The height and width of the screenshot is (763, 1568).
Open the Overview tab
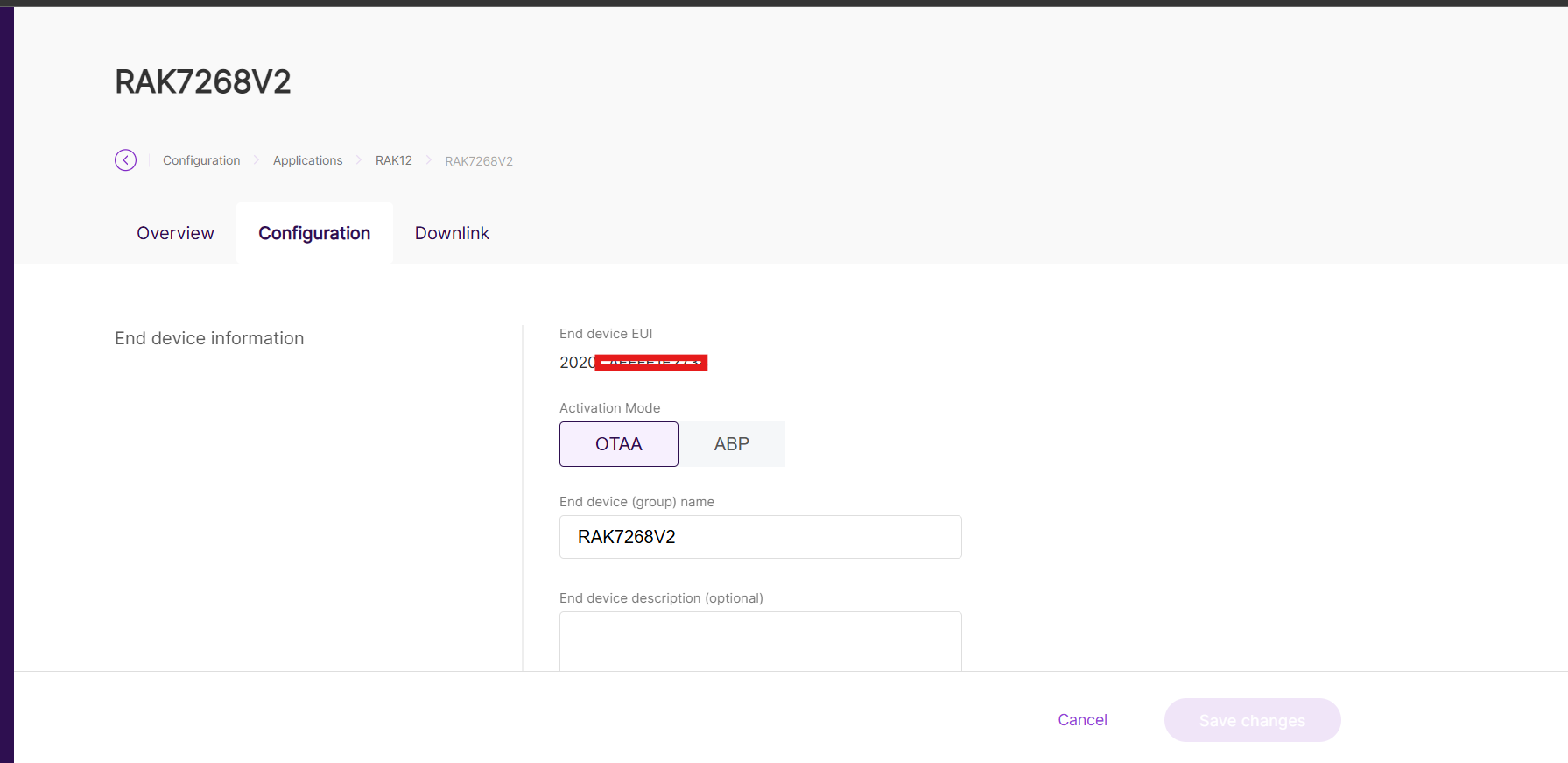175,233
